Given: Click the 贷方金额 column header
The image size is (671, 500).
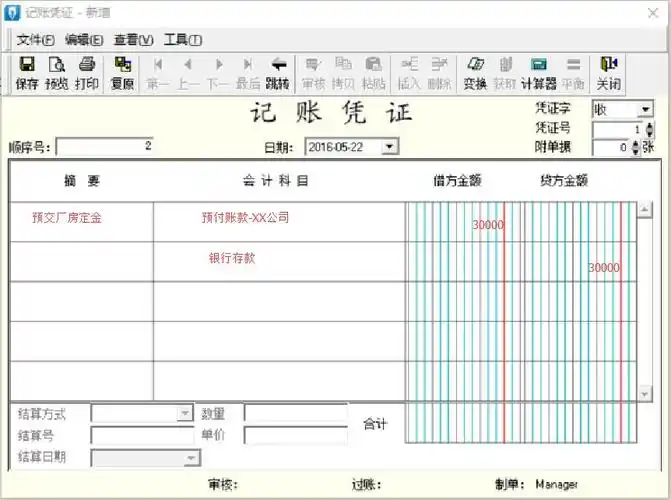Looking at the screenshot, I should point(564,181).
